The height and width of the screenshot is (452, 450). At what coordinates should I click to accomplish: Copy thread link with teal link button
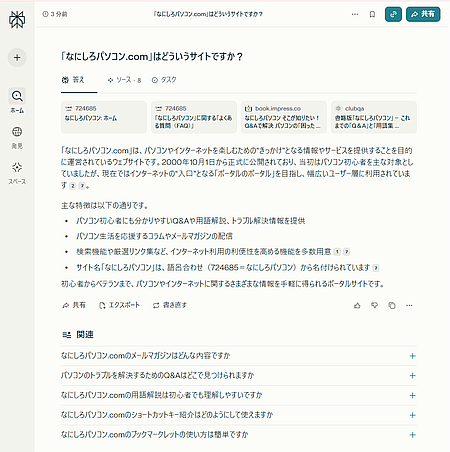click(393, 14)
